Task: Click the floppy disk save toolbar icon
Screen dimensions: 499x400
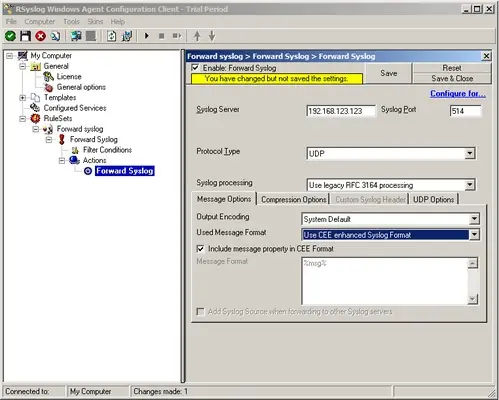Action: click(x=26, y=36)
